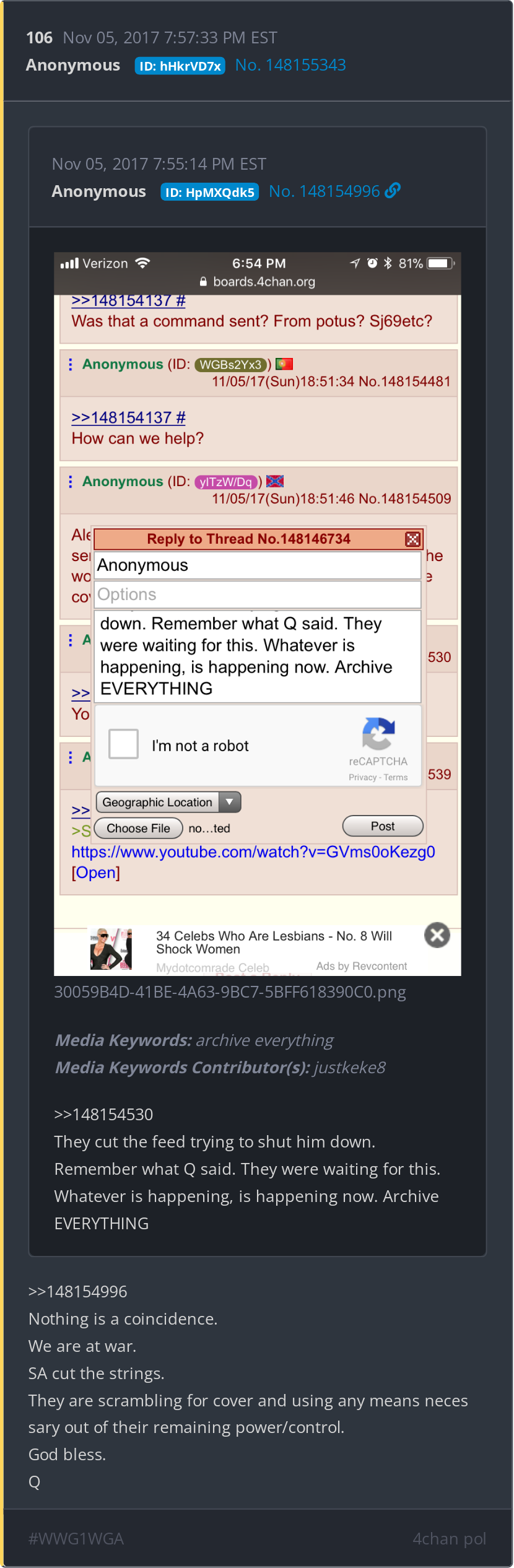This screenshot has height=1568, width=514.
Task: Expand the Geographic Location dropdown
Action: pyautogui.click(x=168, y=802)
